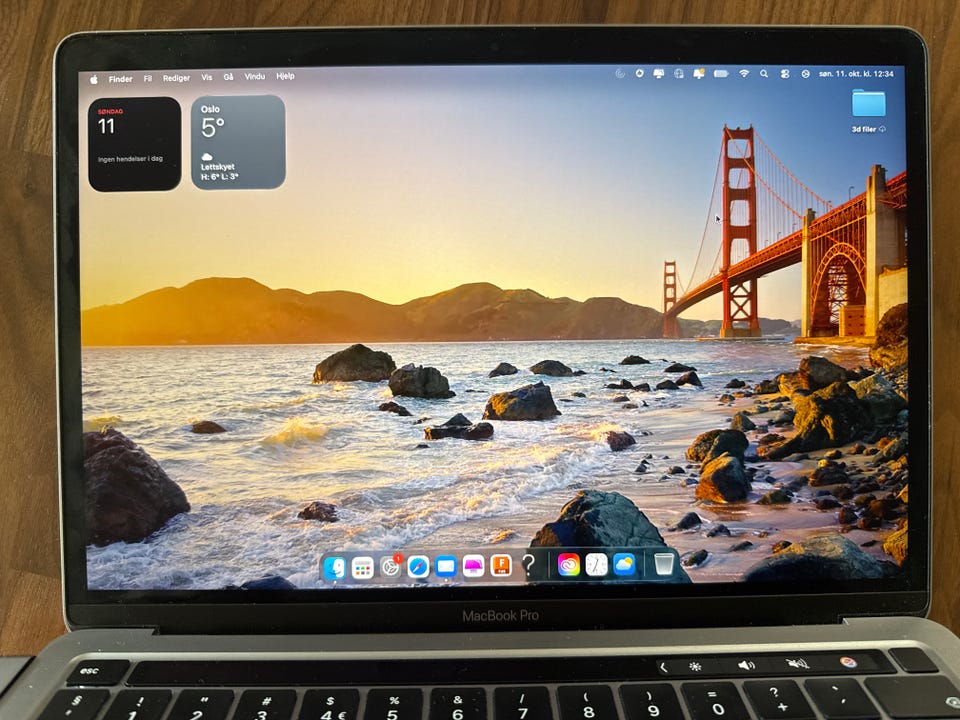Open Adobe Creative Cloud in the Dock

tap(568, 564)
